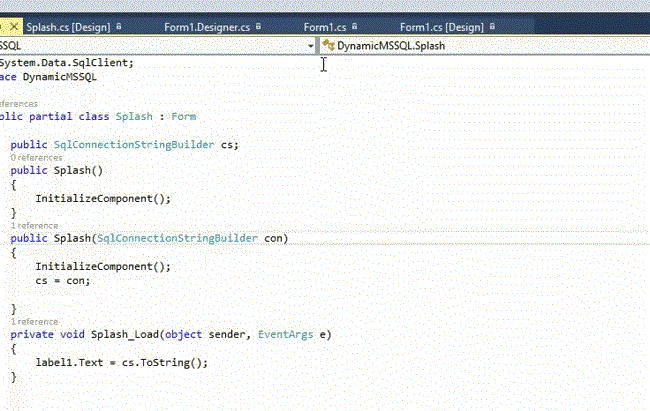
Task: Switch to the Splash.cs [Design] tab
Action: point(68,27)
